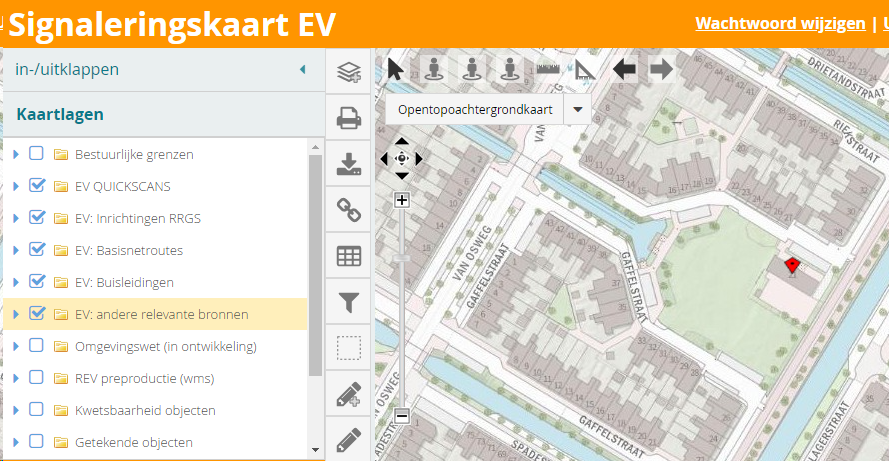
Task: Click the print map icon
Action: 348,120
